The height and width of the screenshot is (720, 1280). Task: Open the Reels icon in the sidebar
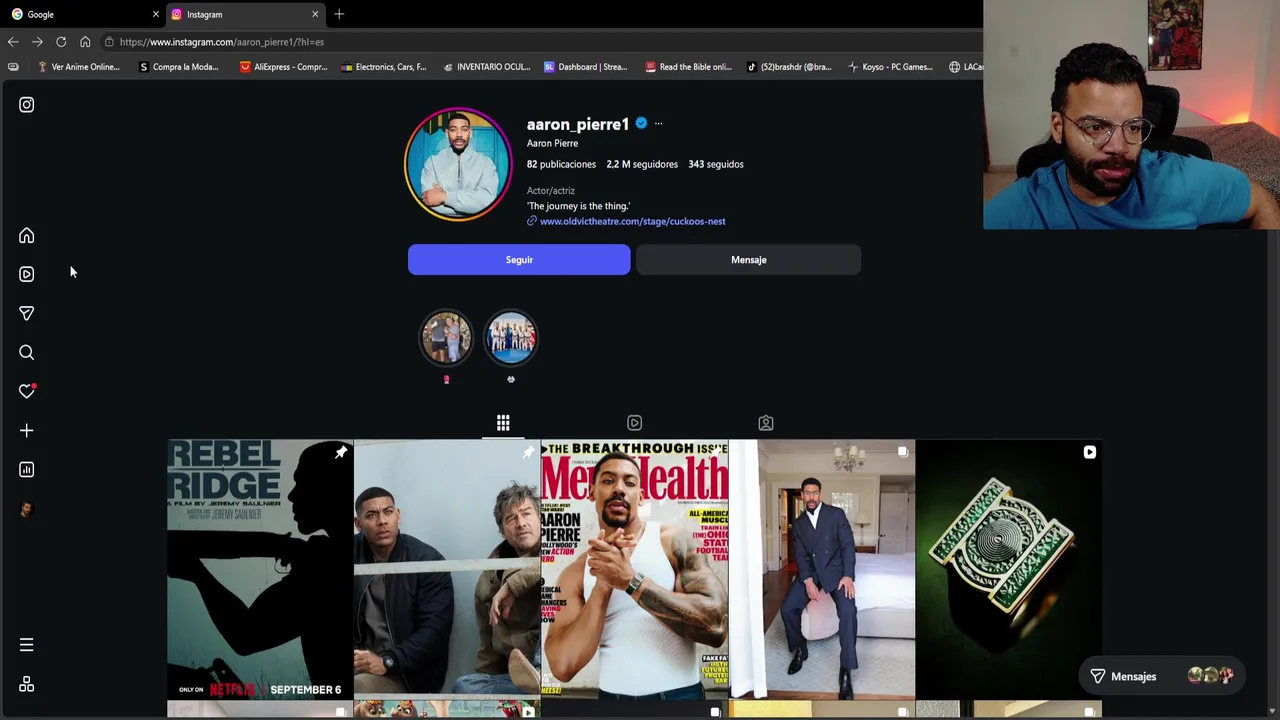(x=26, y=274)
